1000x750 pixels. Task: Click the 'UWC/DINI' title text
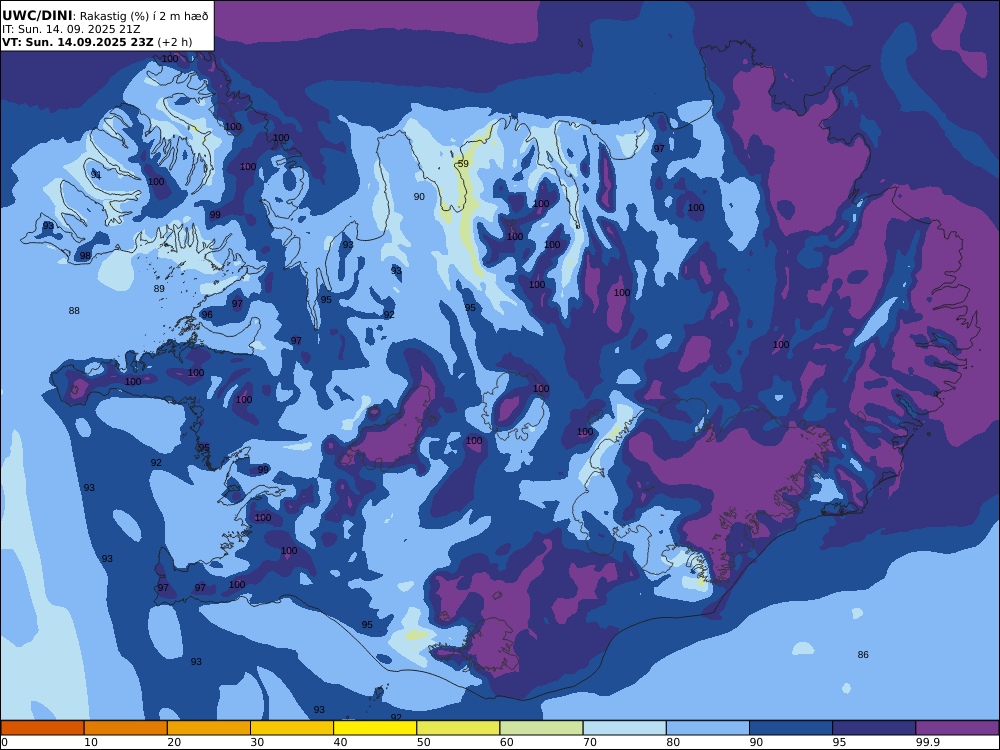click(x=37, y=16)
